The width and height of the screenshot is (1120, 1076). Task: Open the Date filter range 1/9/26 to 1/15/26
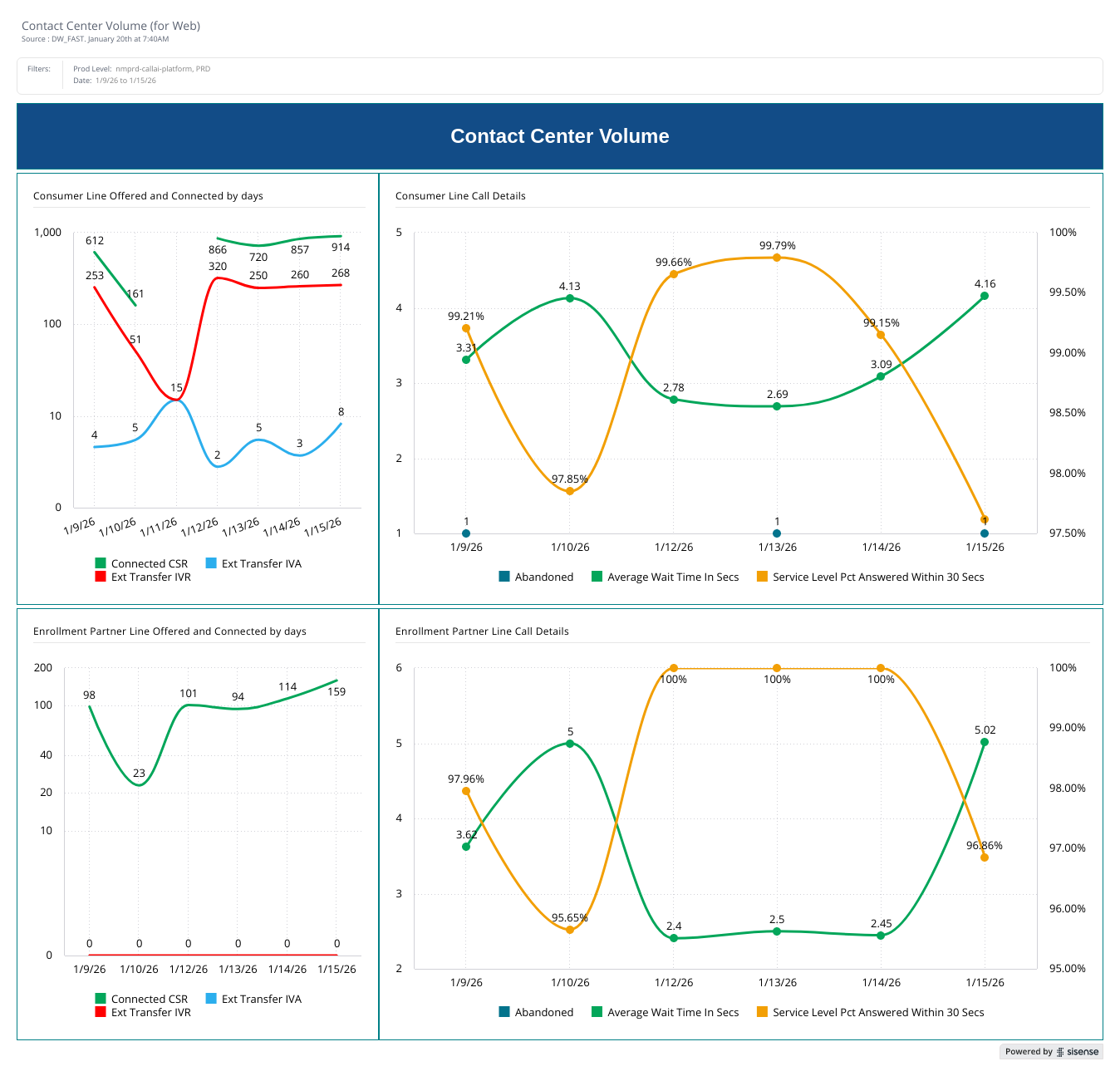125,81
